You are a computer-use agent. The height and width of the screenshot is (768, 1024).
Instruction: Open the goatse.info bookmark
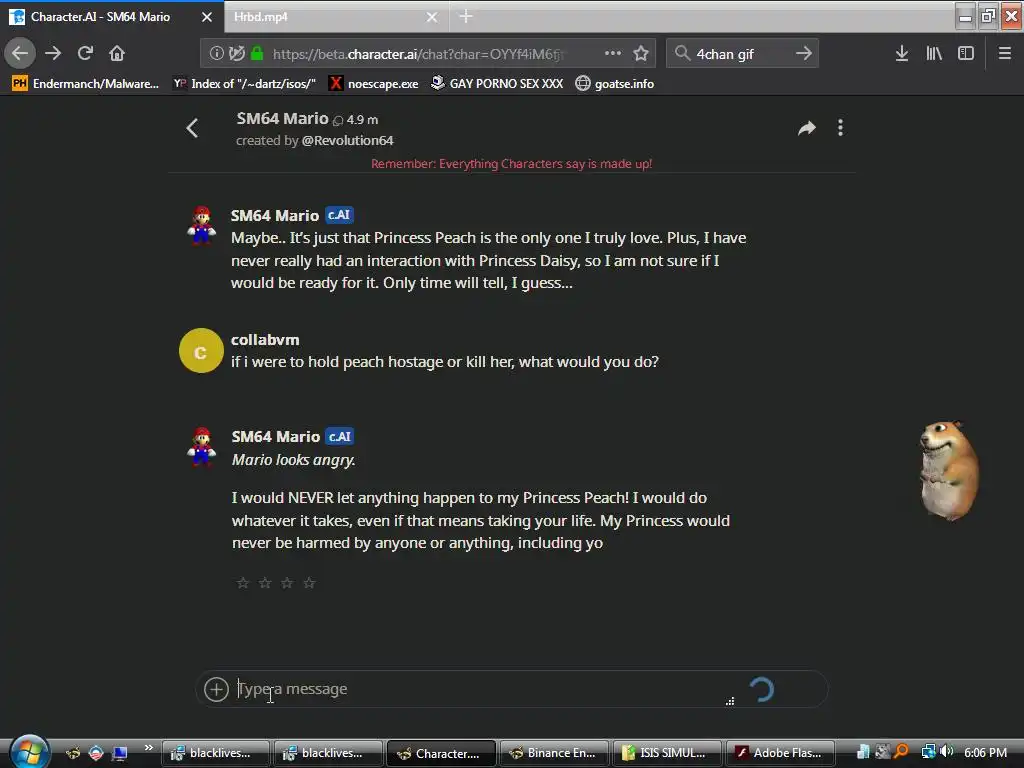615,84
